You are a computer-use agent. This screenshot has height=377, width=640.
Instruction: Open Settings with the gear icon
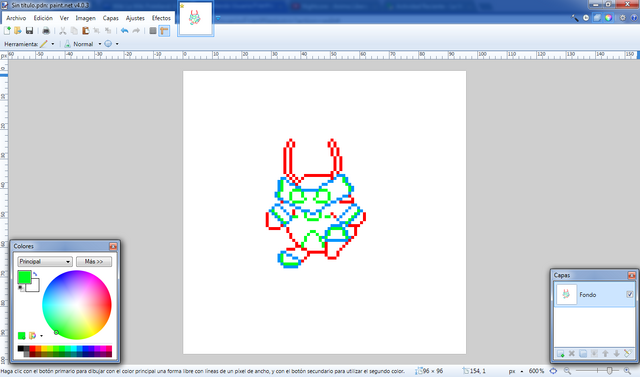(622, 18)
